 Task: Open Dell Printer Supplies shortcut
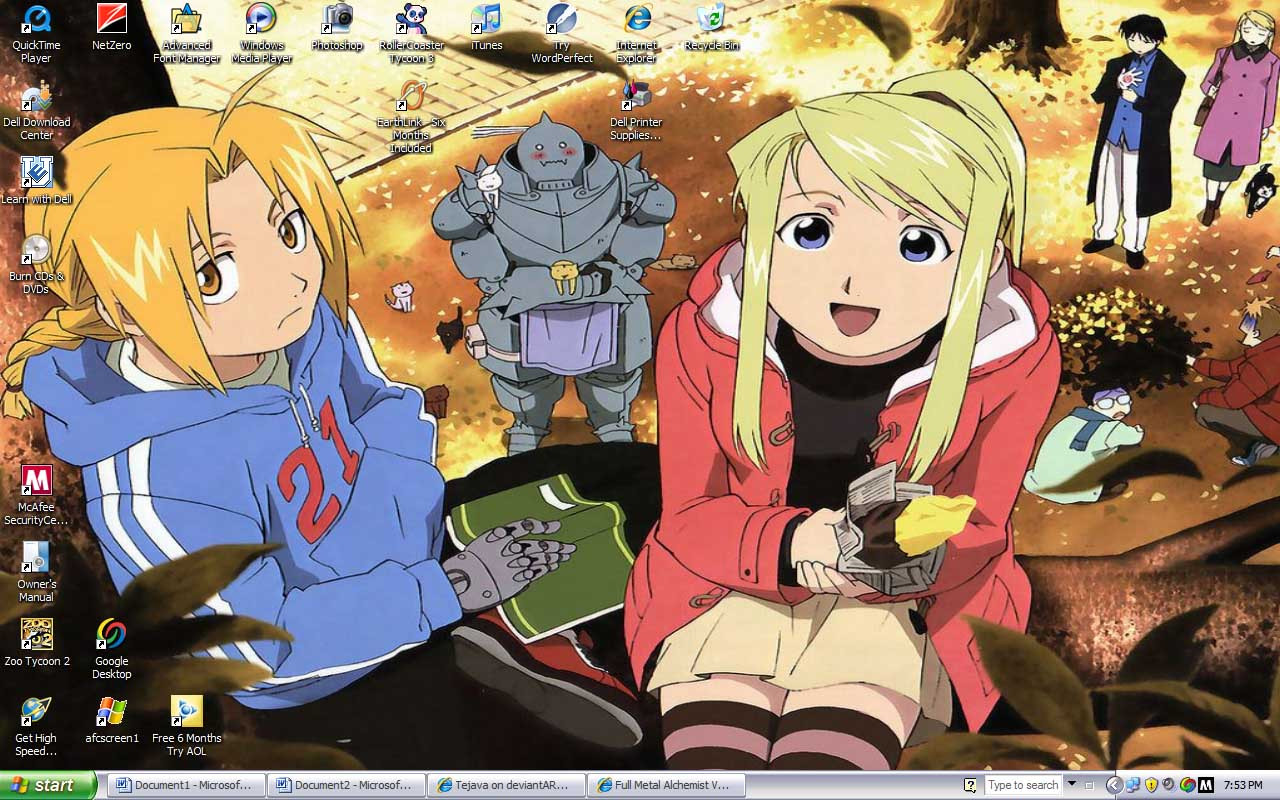pyautogui.click(x=636, y=112)
